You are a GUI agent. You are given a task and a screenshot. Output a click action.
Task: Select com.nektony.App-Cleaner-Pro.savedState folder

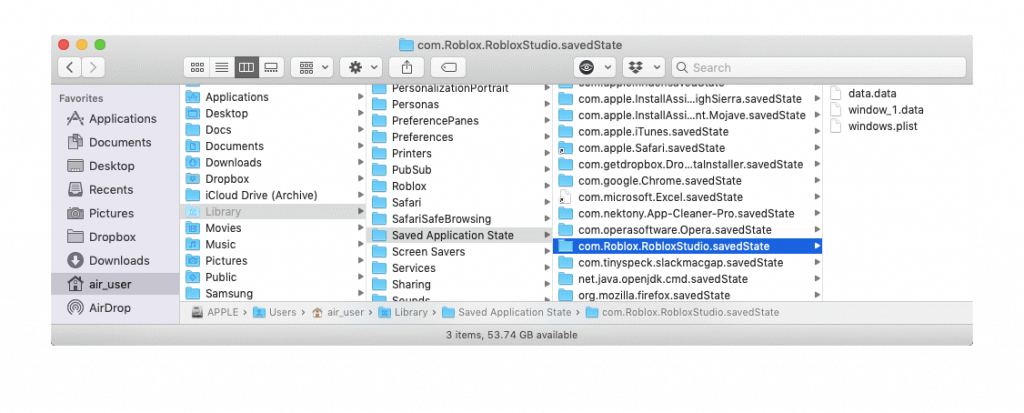(x=688, y=214)
